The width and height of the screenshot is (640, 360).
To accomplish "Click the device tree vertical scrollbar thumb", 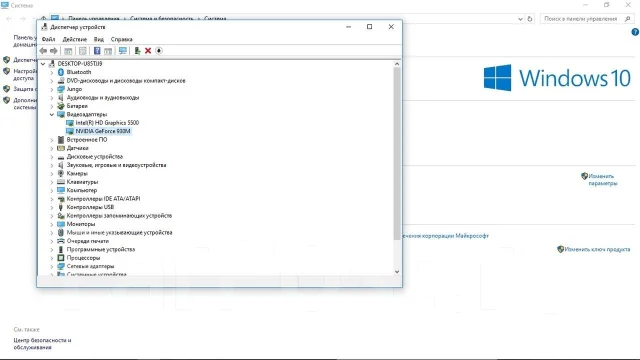I will coord(397,153).
